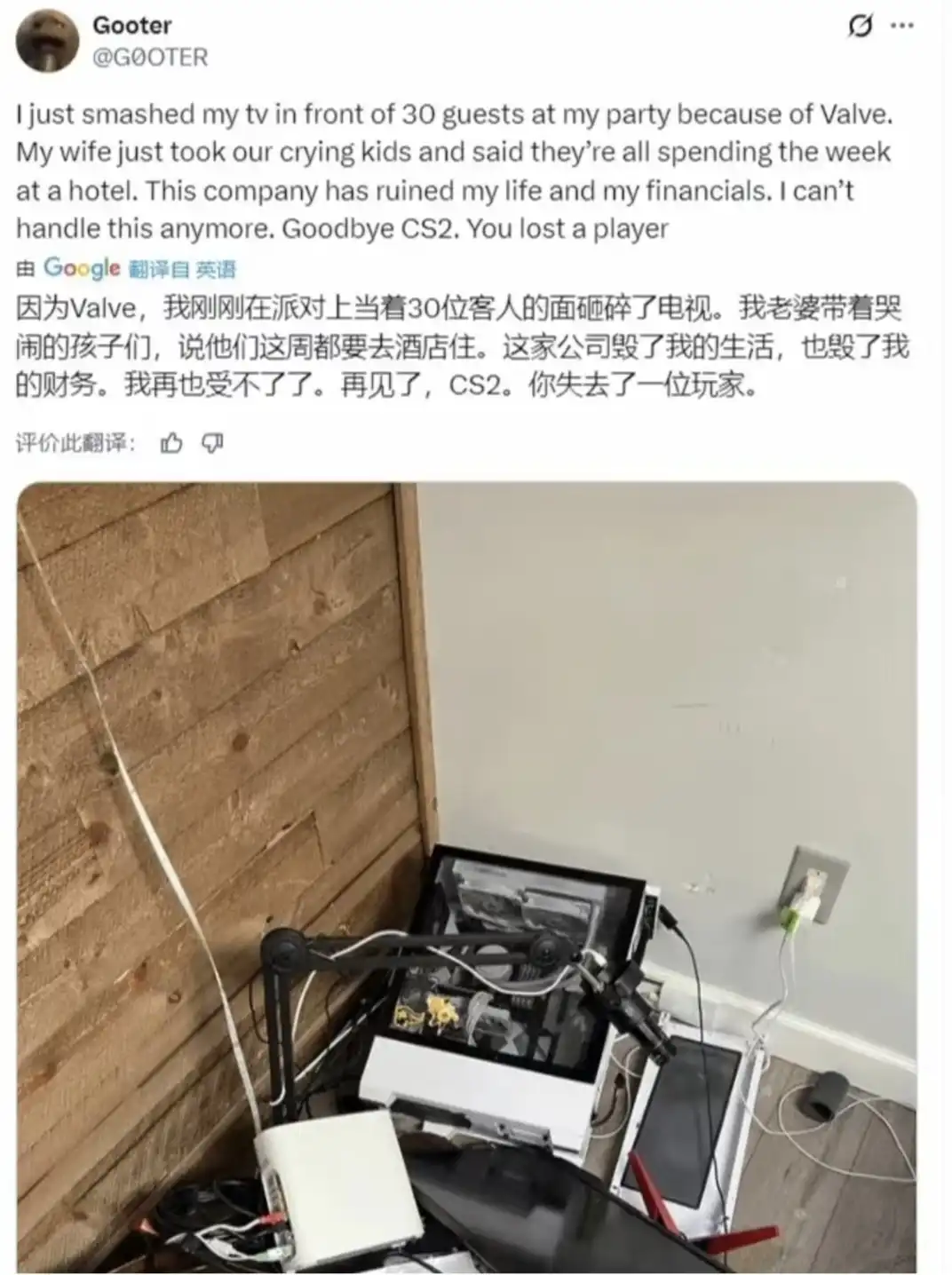Image resolution: width=952 pixels, height=1275 pixels.
Task: Click the Google logo in the translation line
Action: (82, 267)
